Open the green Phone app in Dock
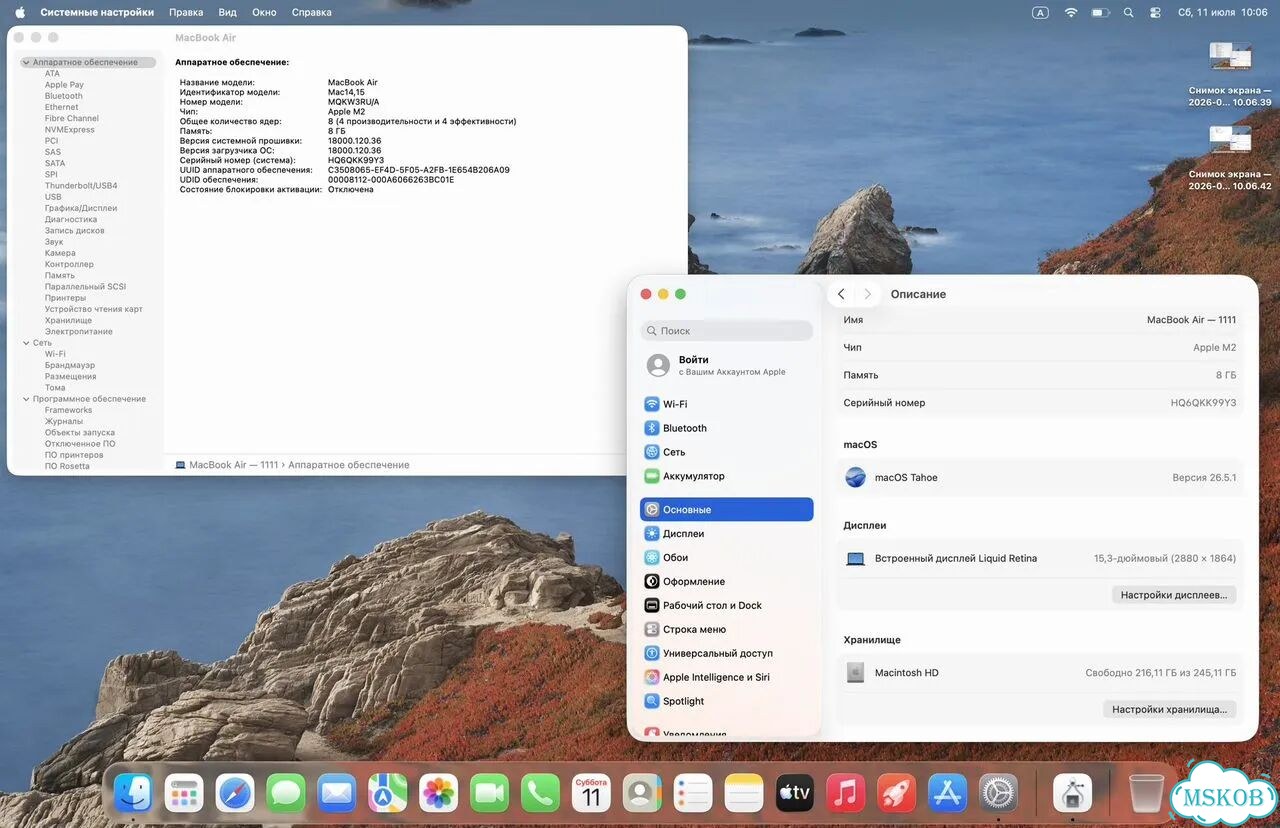 pos(541,794)
